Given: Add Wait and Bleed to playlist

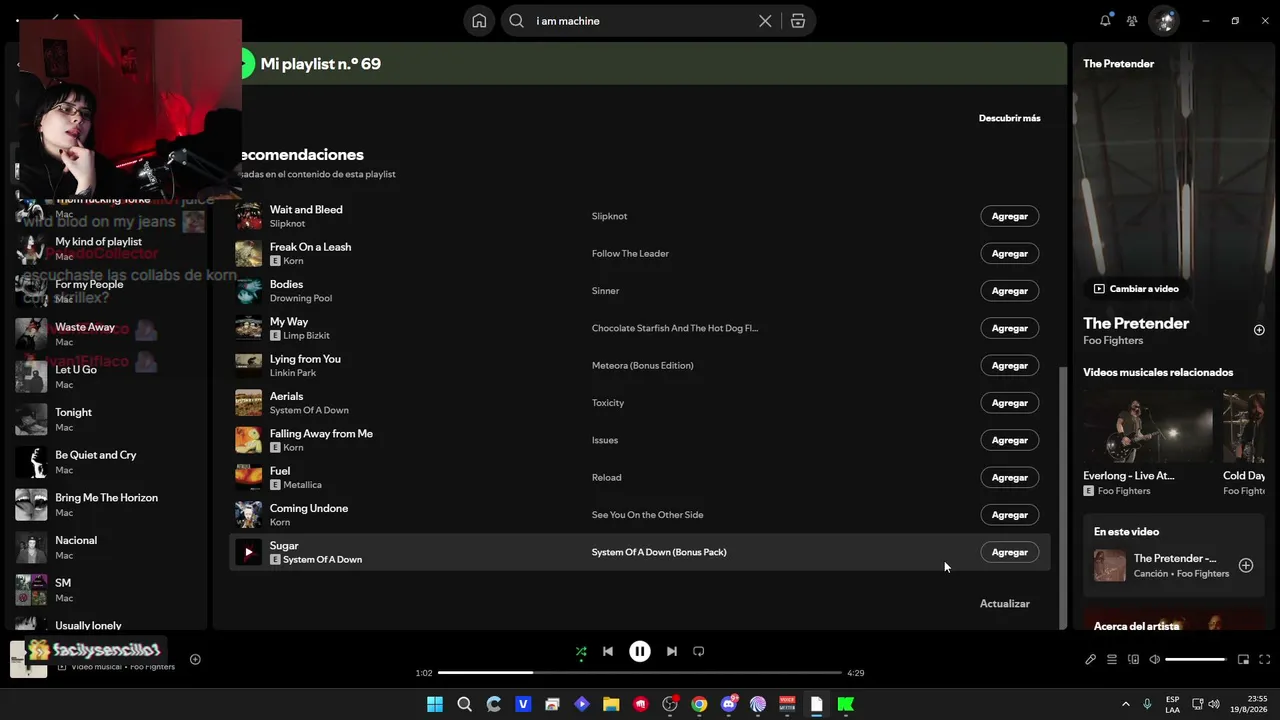Looking at the screenshot, I should (x=1010, y=216).
